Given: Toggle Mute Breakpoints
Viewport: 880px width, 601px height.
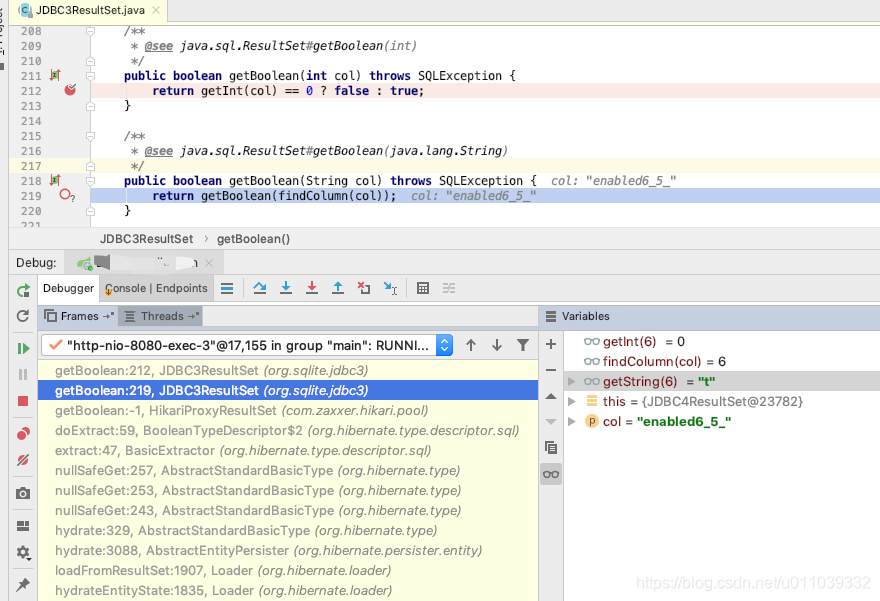Looking at the screenshot, I should pos(23,460).
